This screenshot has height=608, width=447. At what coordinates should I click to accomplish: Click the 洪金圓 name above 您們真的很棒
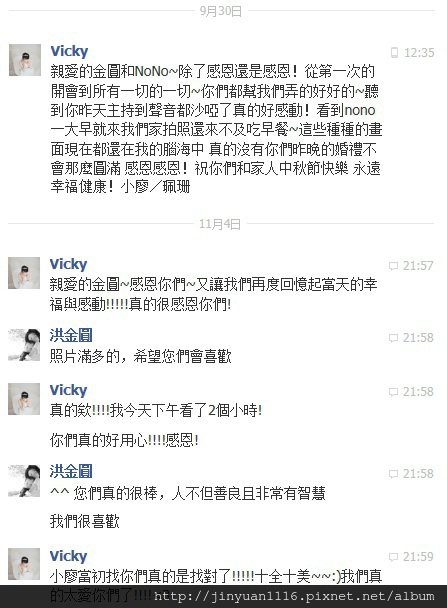(71, 472)
